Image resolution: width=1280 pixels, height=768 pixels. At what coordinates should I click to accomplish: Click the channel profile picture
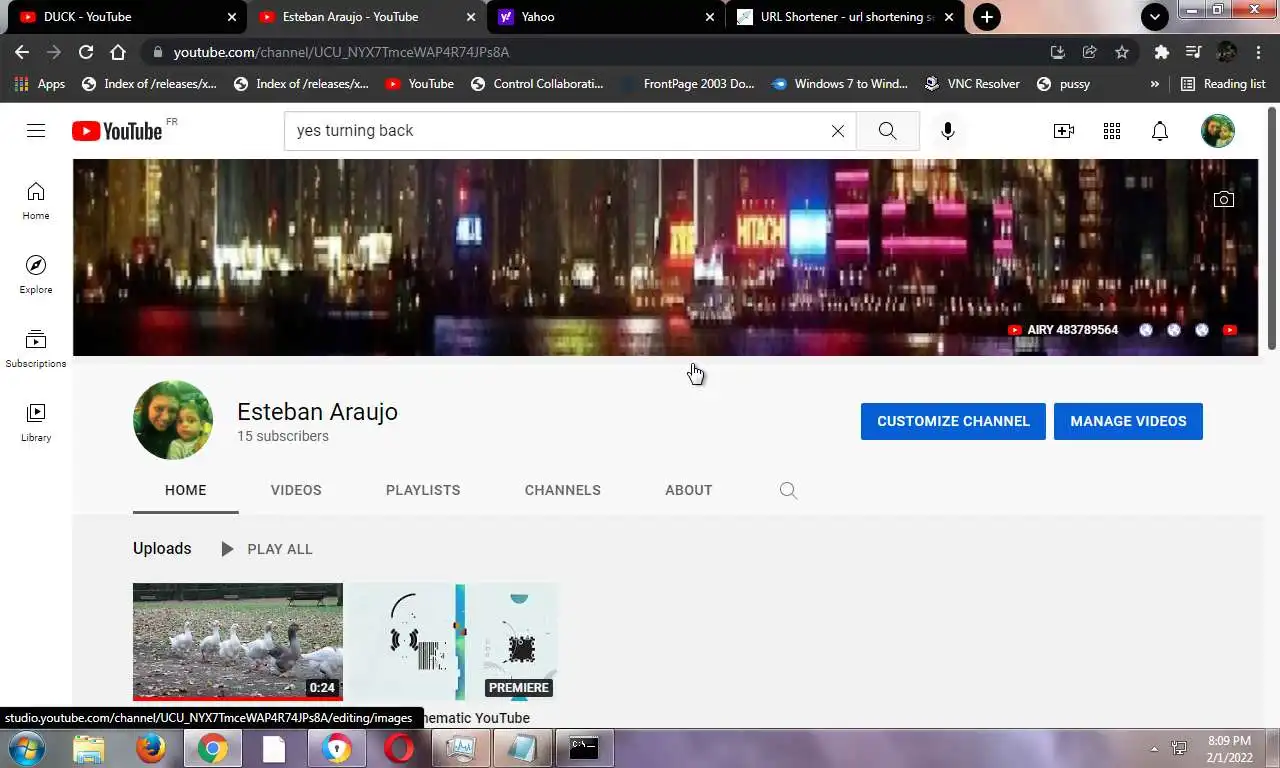click(173, 420)
